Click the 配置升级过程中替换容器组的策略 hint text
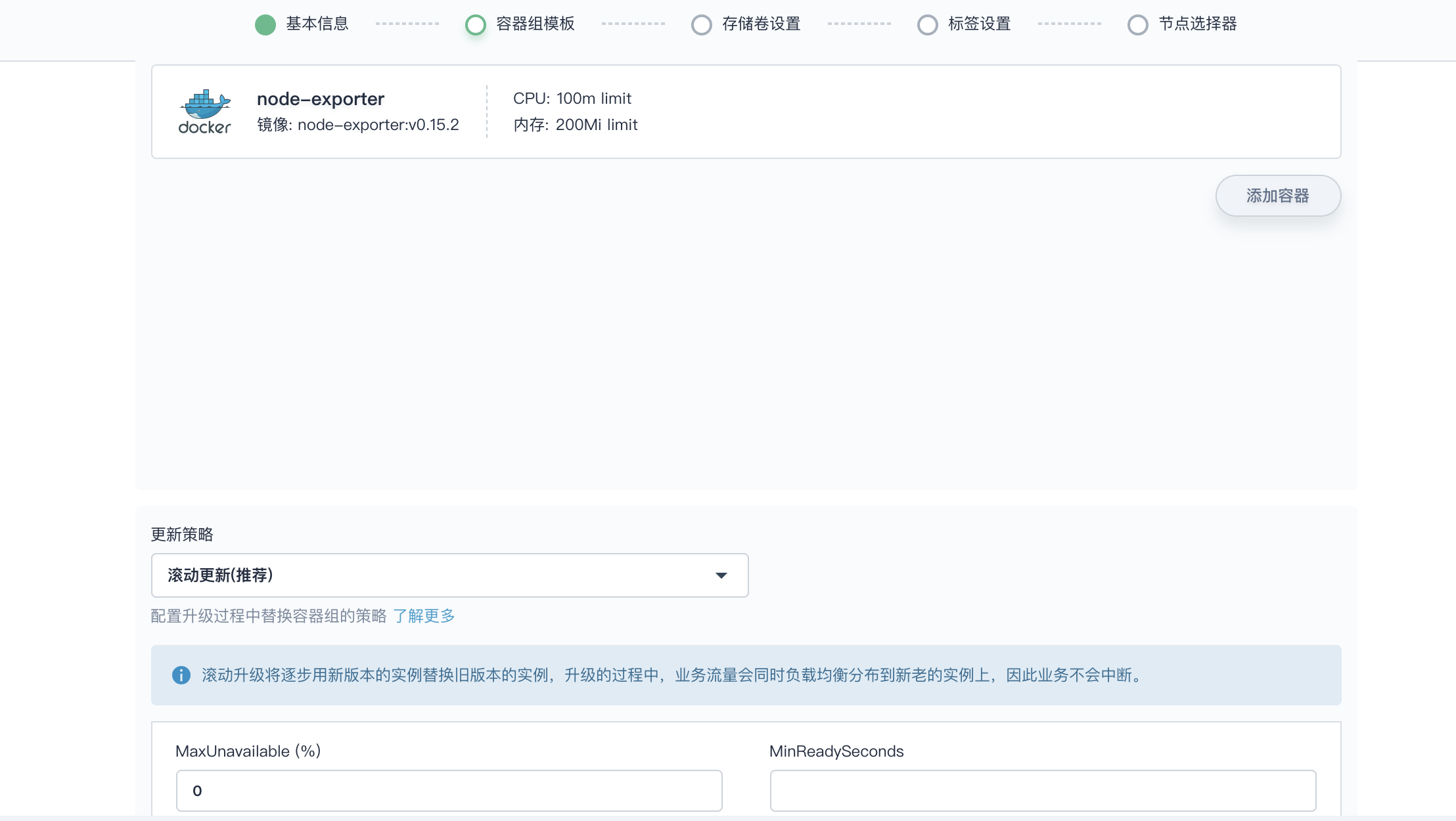The height and width of the screenshot is (821, 1456). point(269,616)
